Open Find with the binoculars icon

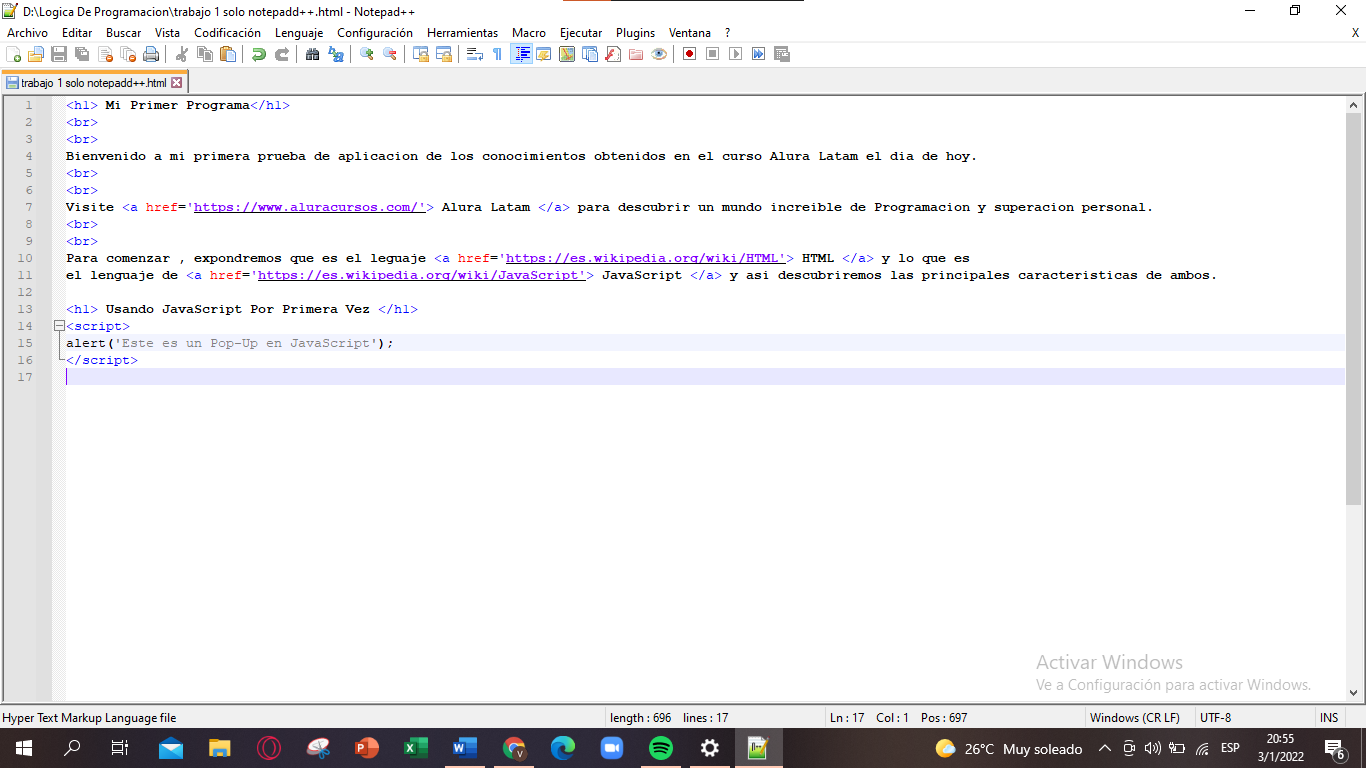tap(313, 54)
